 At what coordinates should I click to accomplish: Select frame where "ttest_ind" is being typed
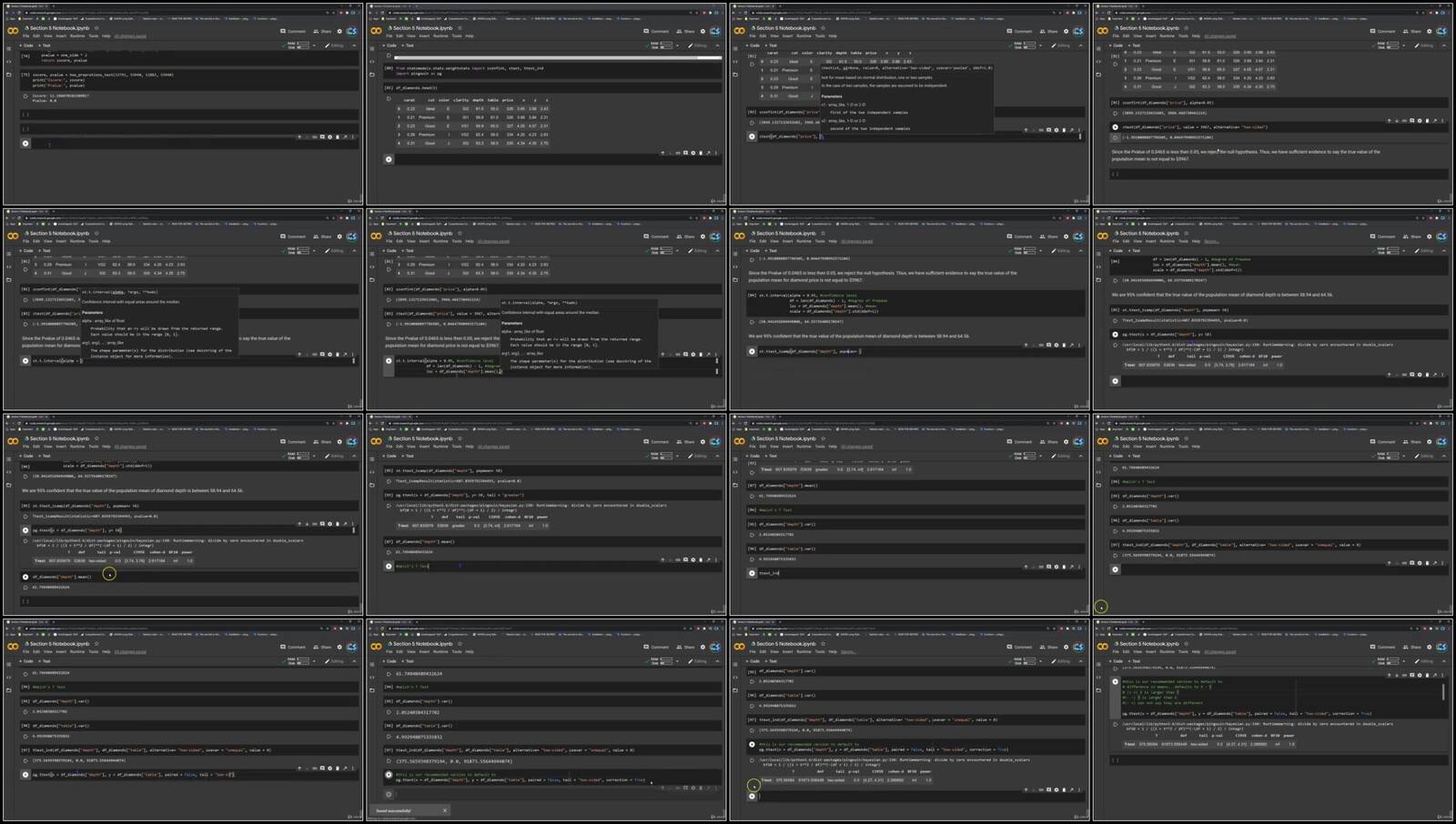(909, 514)
